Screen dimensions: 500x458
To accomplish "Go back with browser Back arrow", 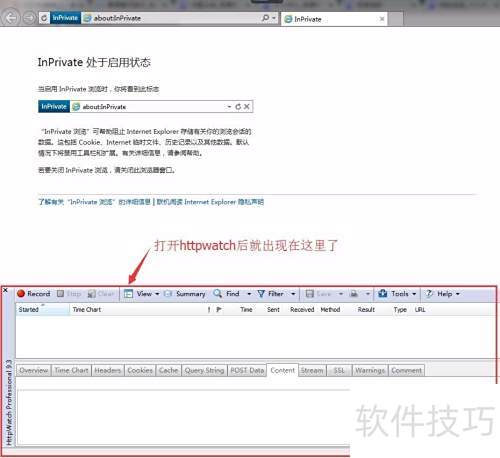I will (11, 18).
